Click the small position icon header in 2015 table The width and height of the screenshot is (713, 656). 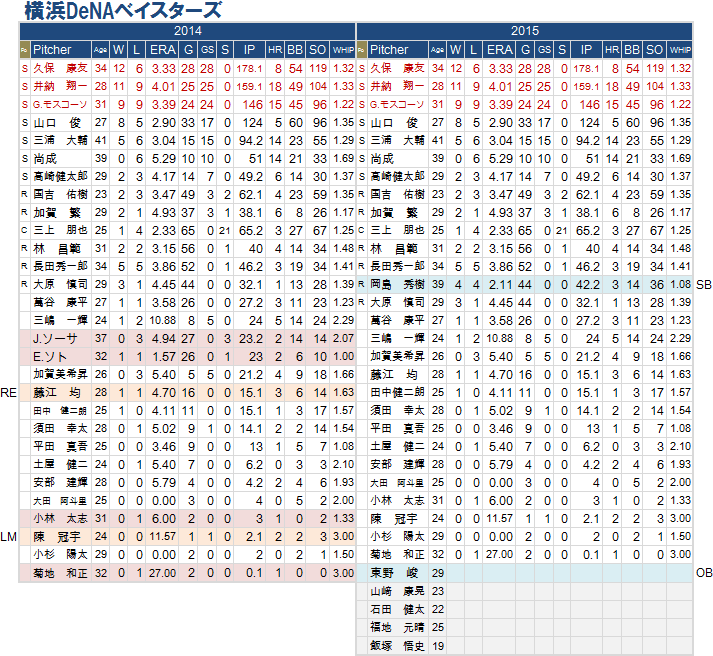(x=362, y=50)
